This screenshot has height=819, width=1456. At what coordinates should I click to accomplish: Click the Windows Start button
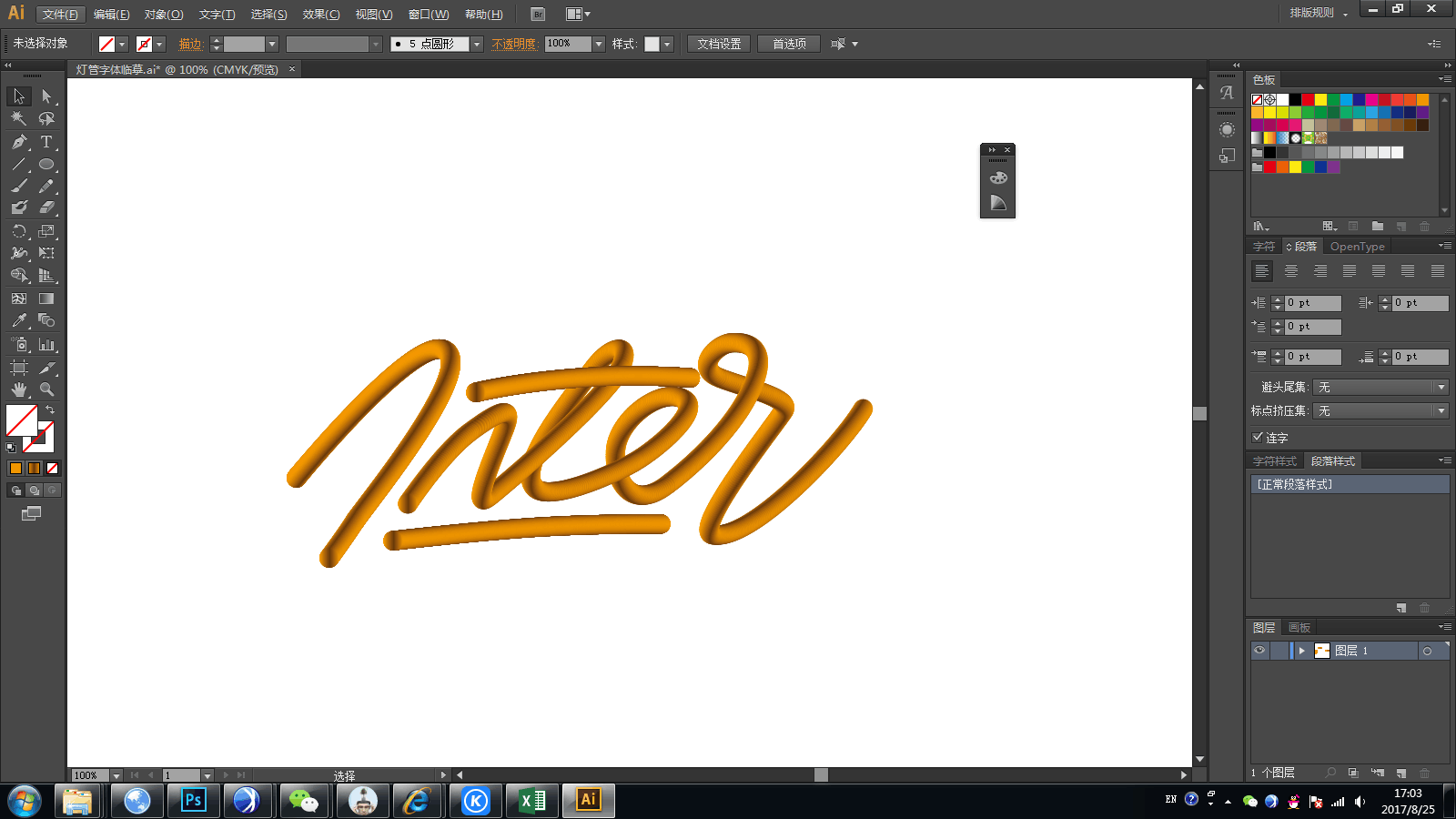pyautogui.click(x=25, y=801)
